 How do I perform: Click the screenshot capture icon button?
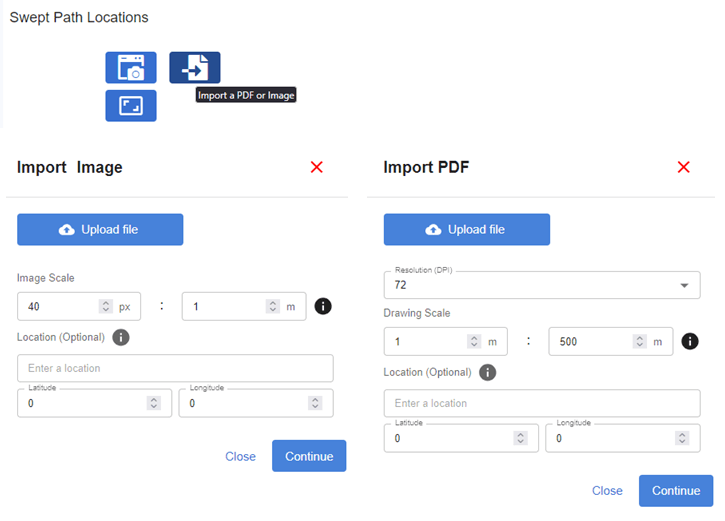tap(131, 67)
